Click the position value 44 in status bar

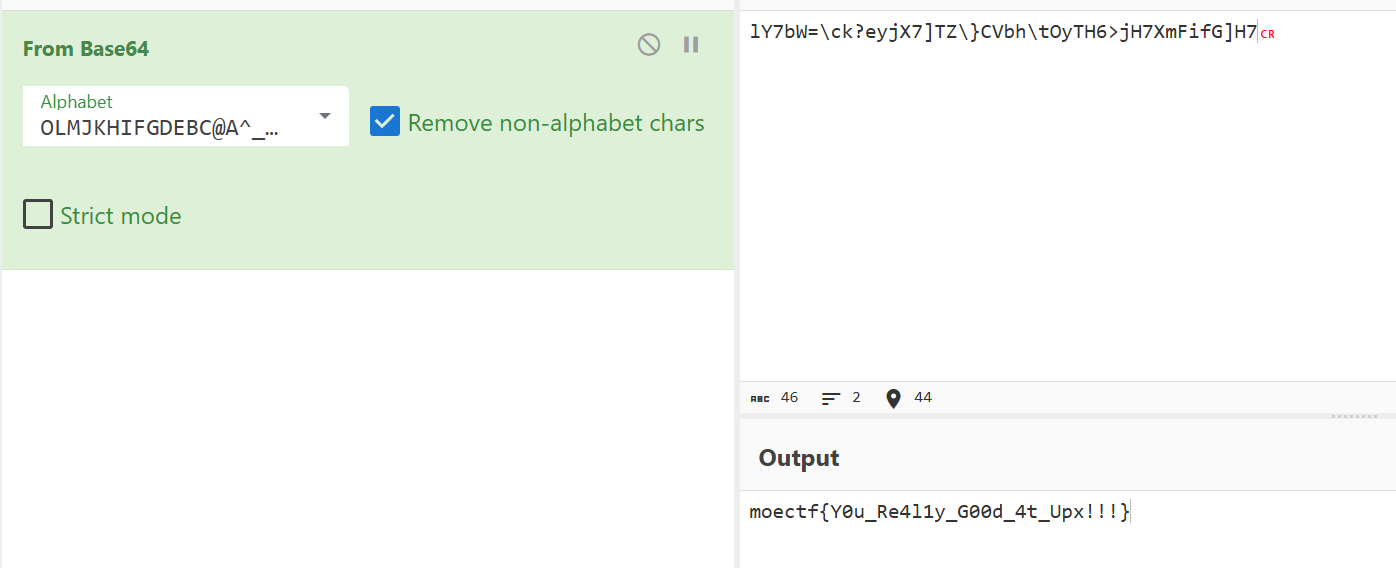tap(922, 398)
